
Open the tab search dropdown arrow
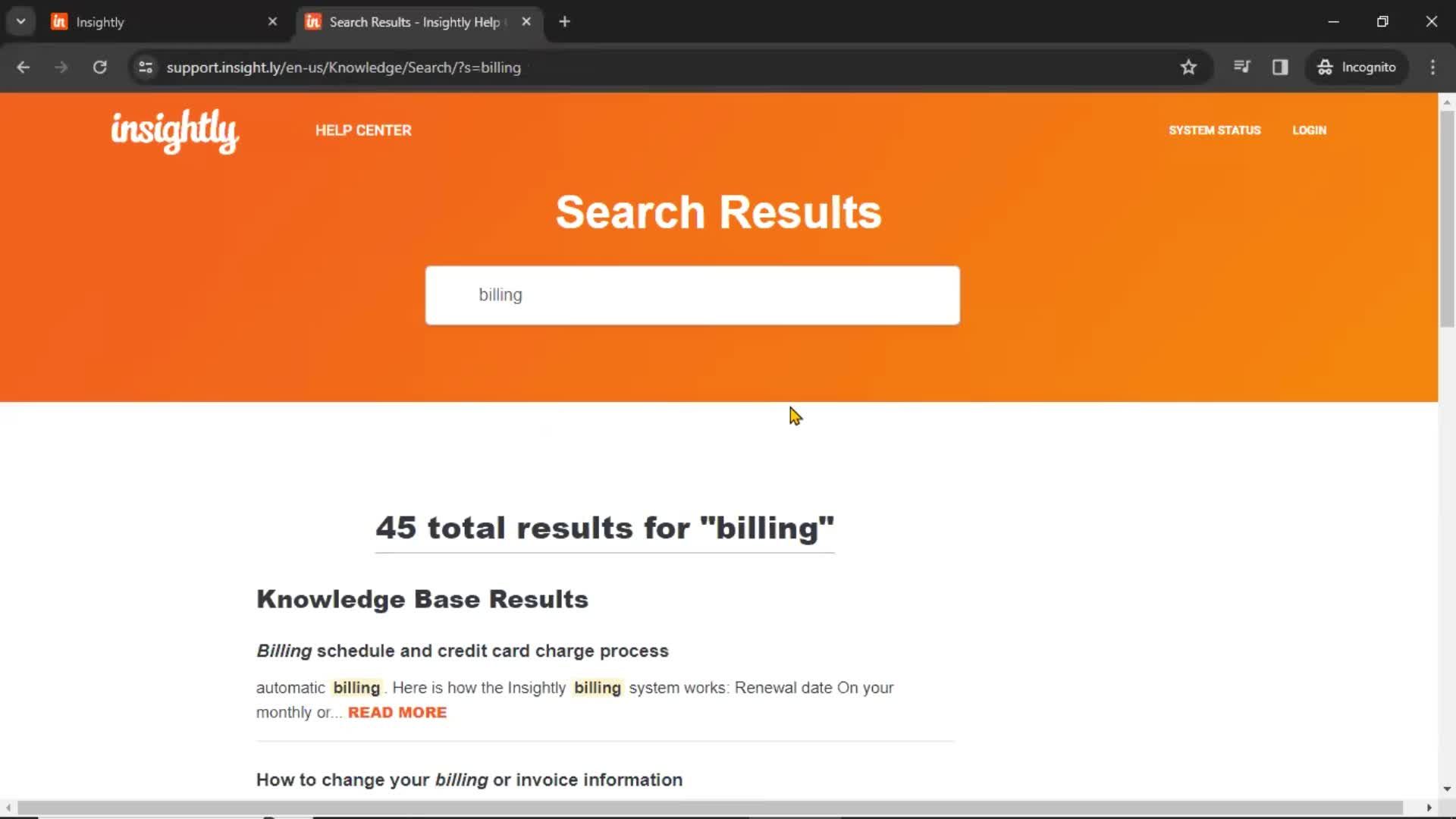point(20,21)
